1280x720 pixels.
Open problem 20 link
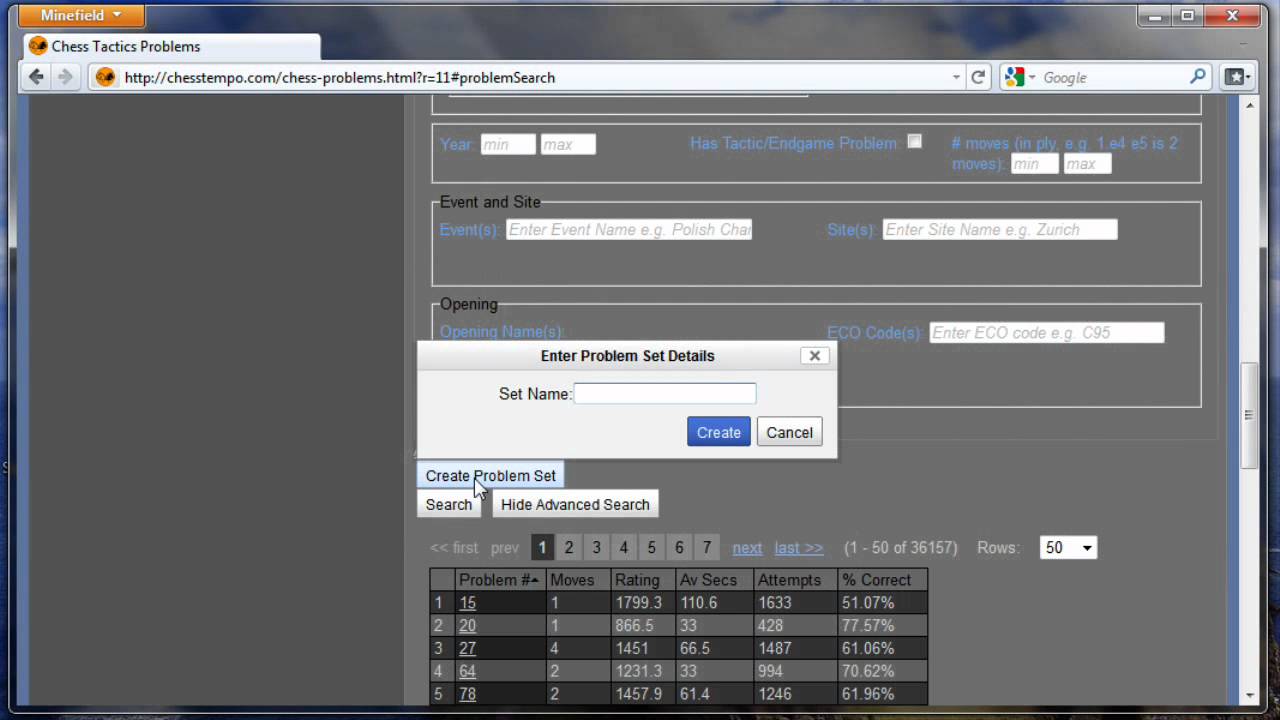[467, 626]
